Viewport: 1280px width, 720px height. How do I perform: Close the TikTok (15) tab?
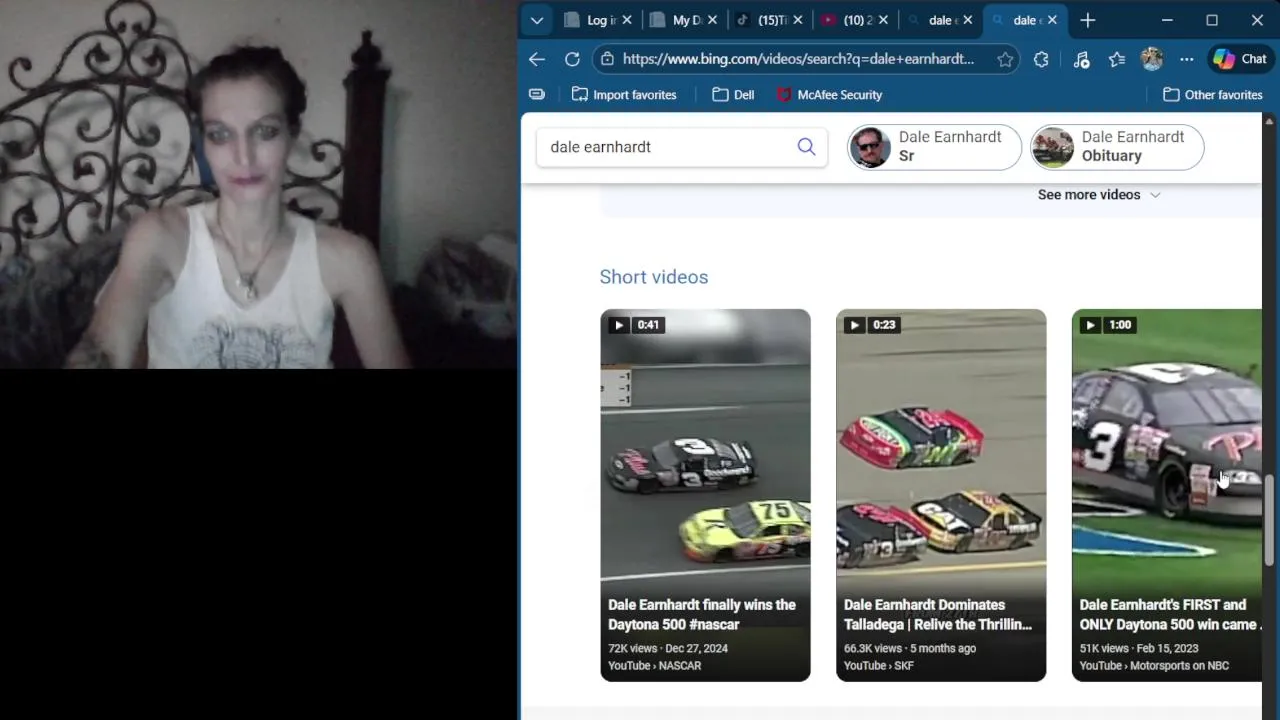798,20
